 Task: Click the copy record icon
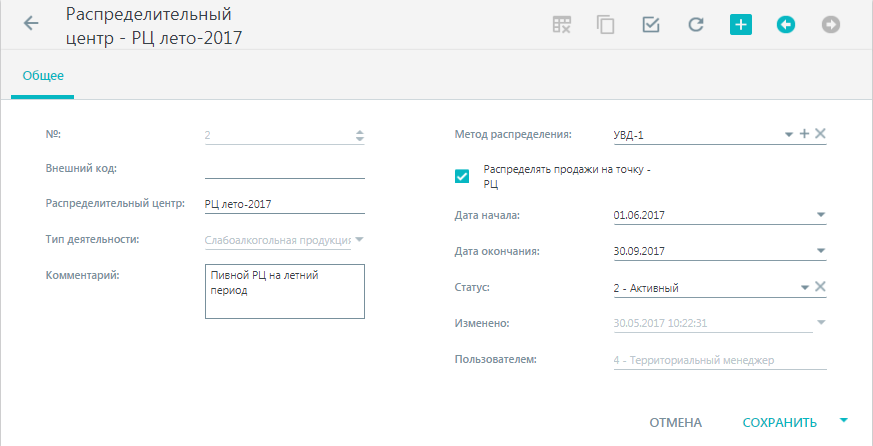[606, 24]
